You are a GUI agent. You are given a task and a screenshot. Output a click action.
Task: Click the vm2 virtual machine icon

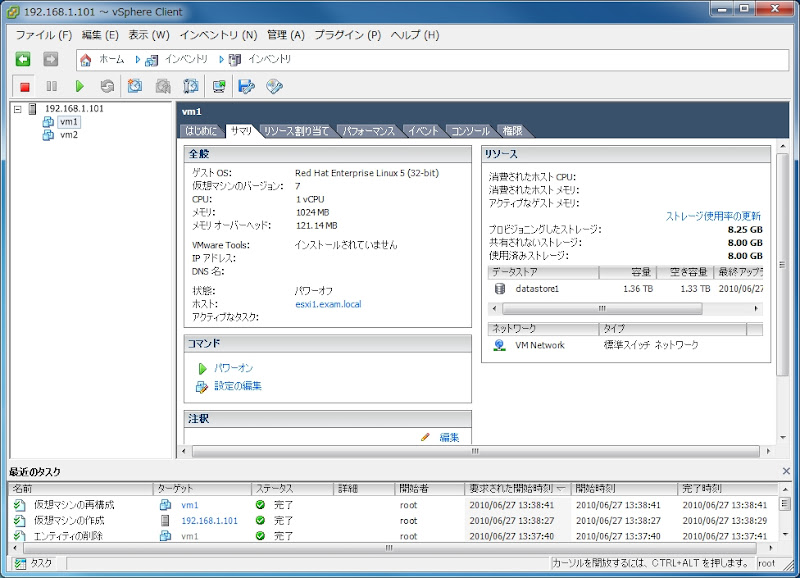click(x=48, y=135)
